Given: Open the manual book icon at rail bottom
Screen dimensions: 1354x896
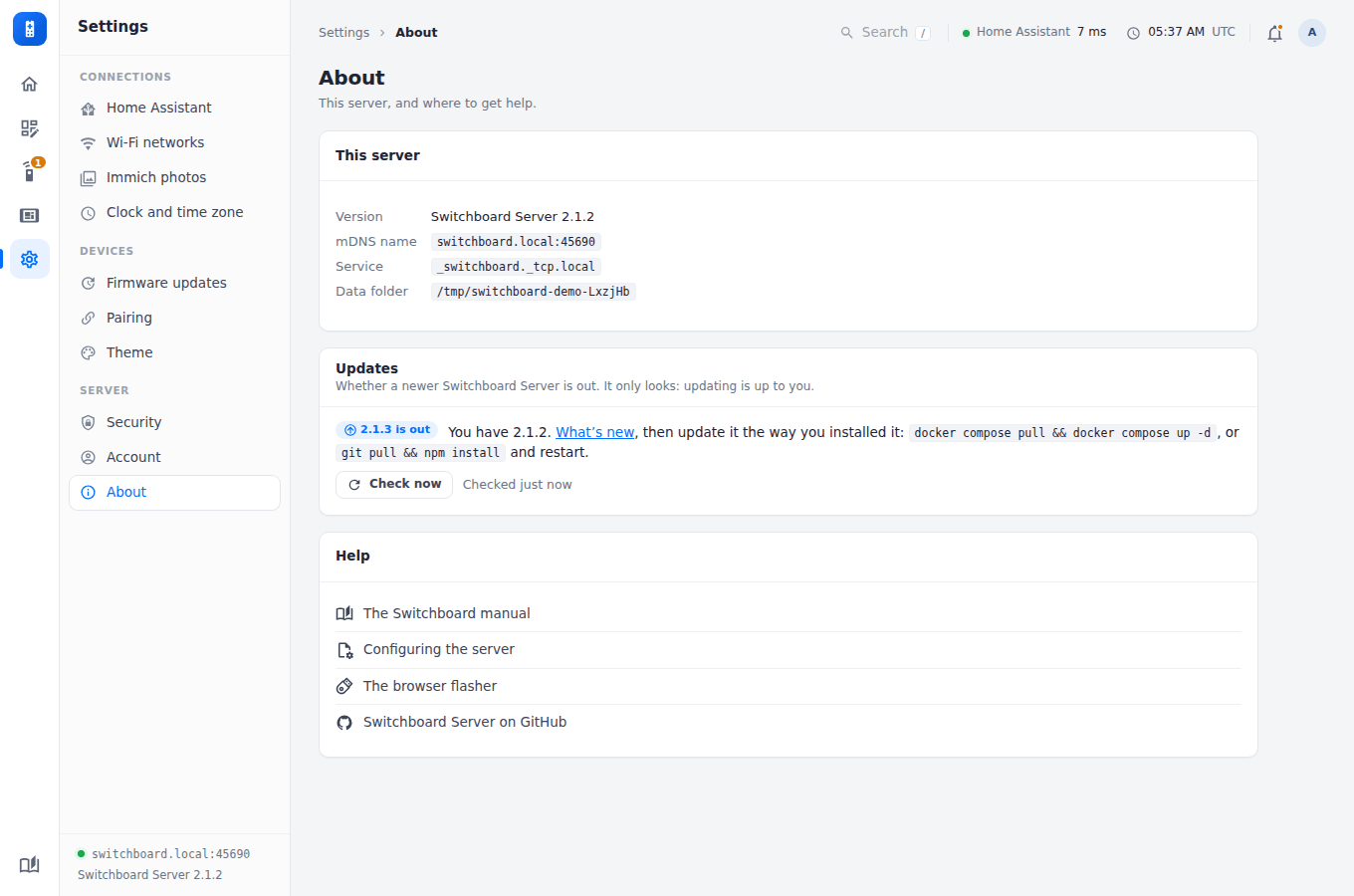Looking at the screenshot, I should click(x=30, y=864).
